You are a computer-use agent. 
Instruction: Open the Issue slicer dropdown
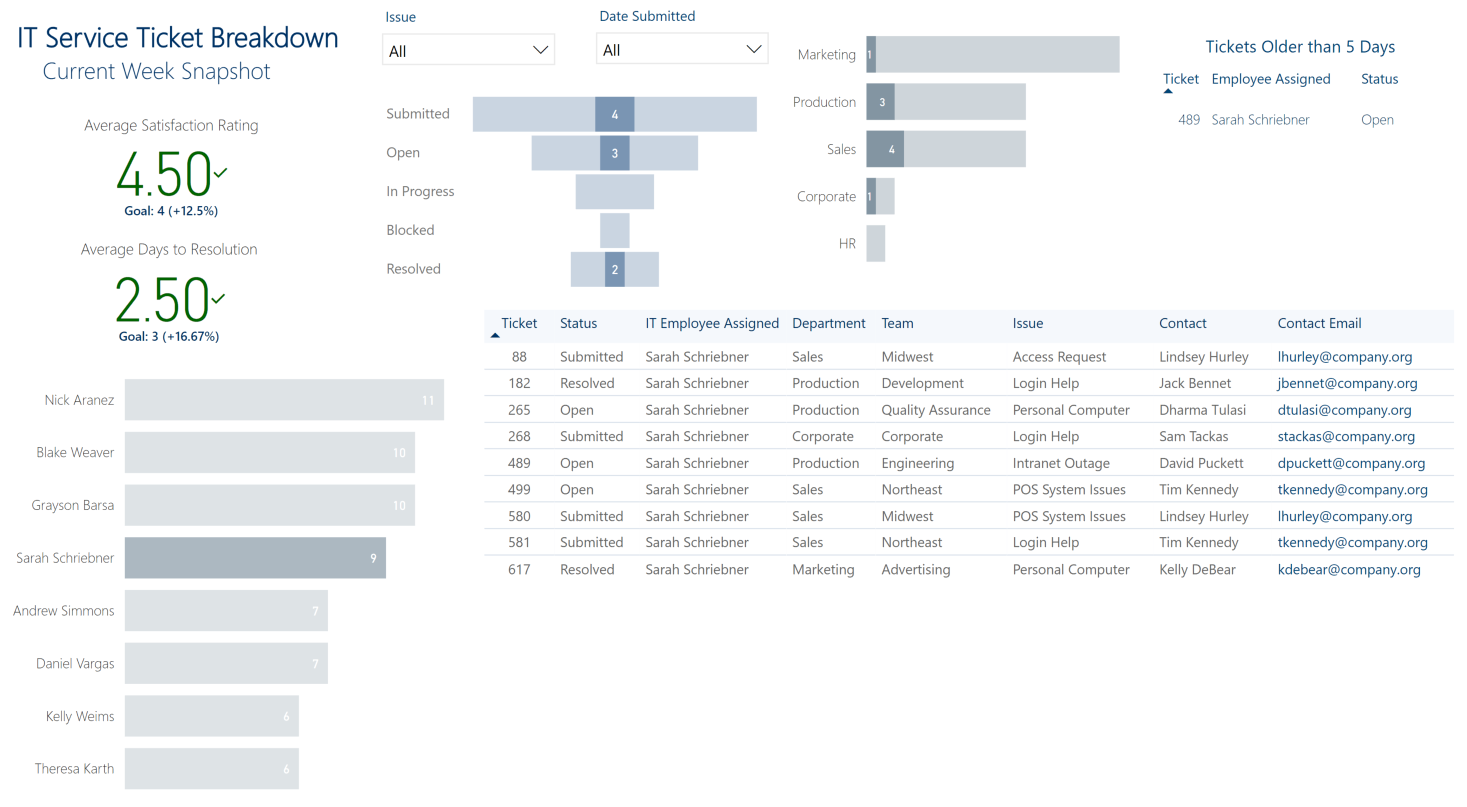tap(468, 50)
